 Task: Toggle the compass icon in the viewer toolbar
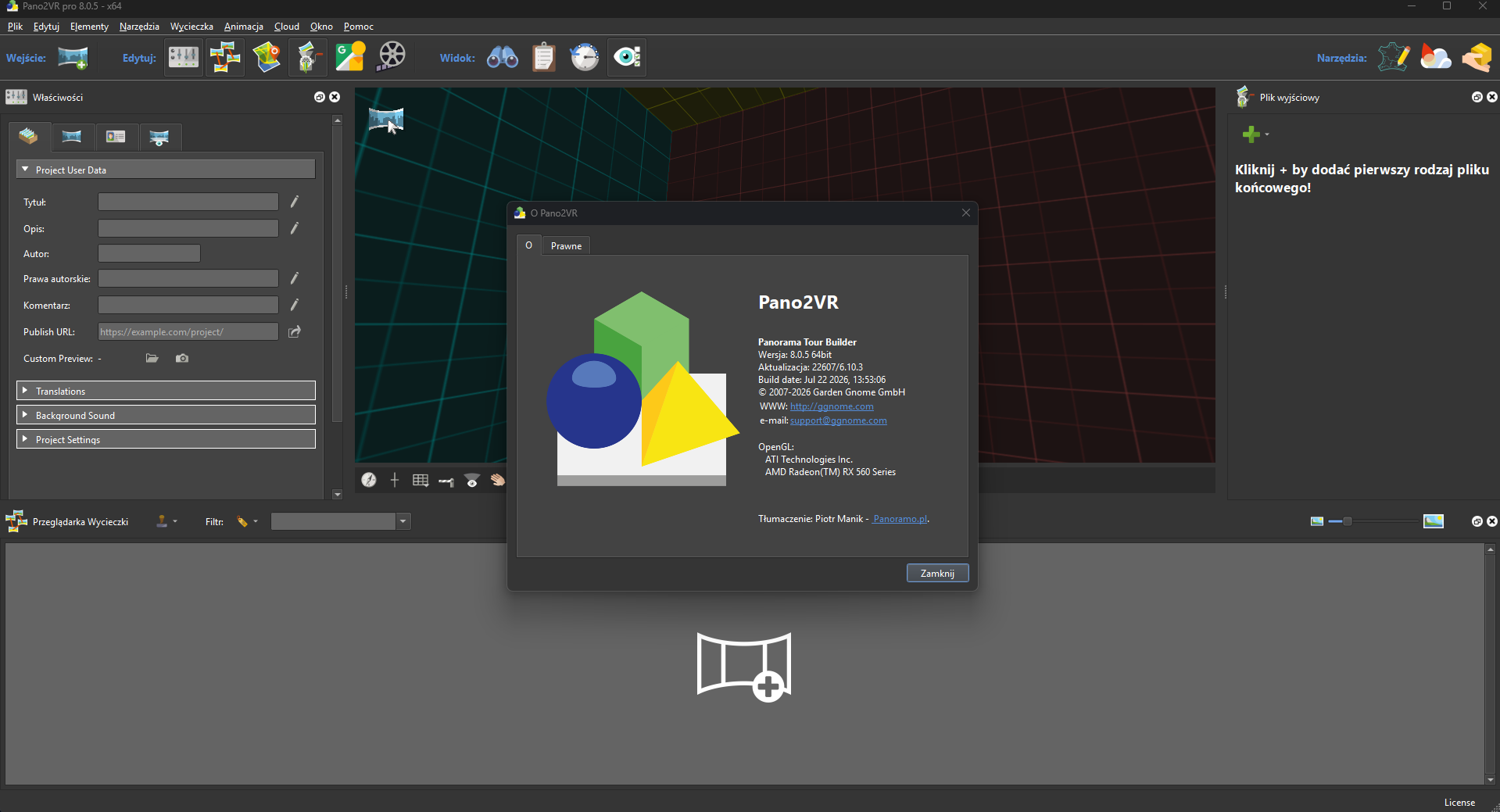pos(369,480)
